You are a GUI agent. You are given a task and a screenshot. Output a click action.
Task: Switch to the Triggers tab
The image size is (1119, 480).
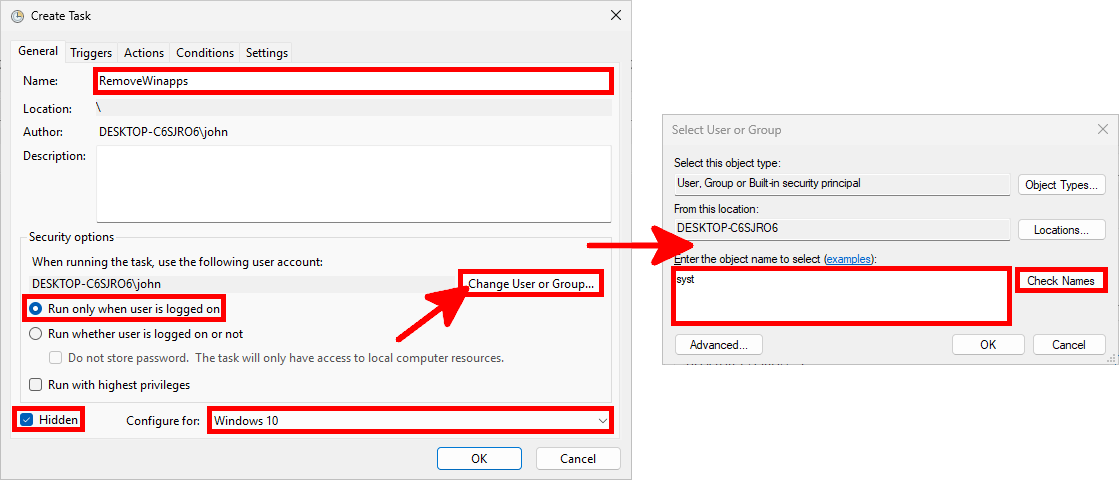pyautogui.click(x=91, y=53)
